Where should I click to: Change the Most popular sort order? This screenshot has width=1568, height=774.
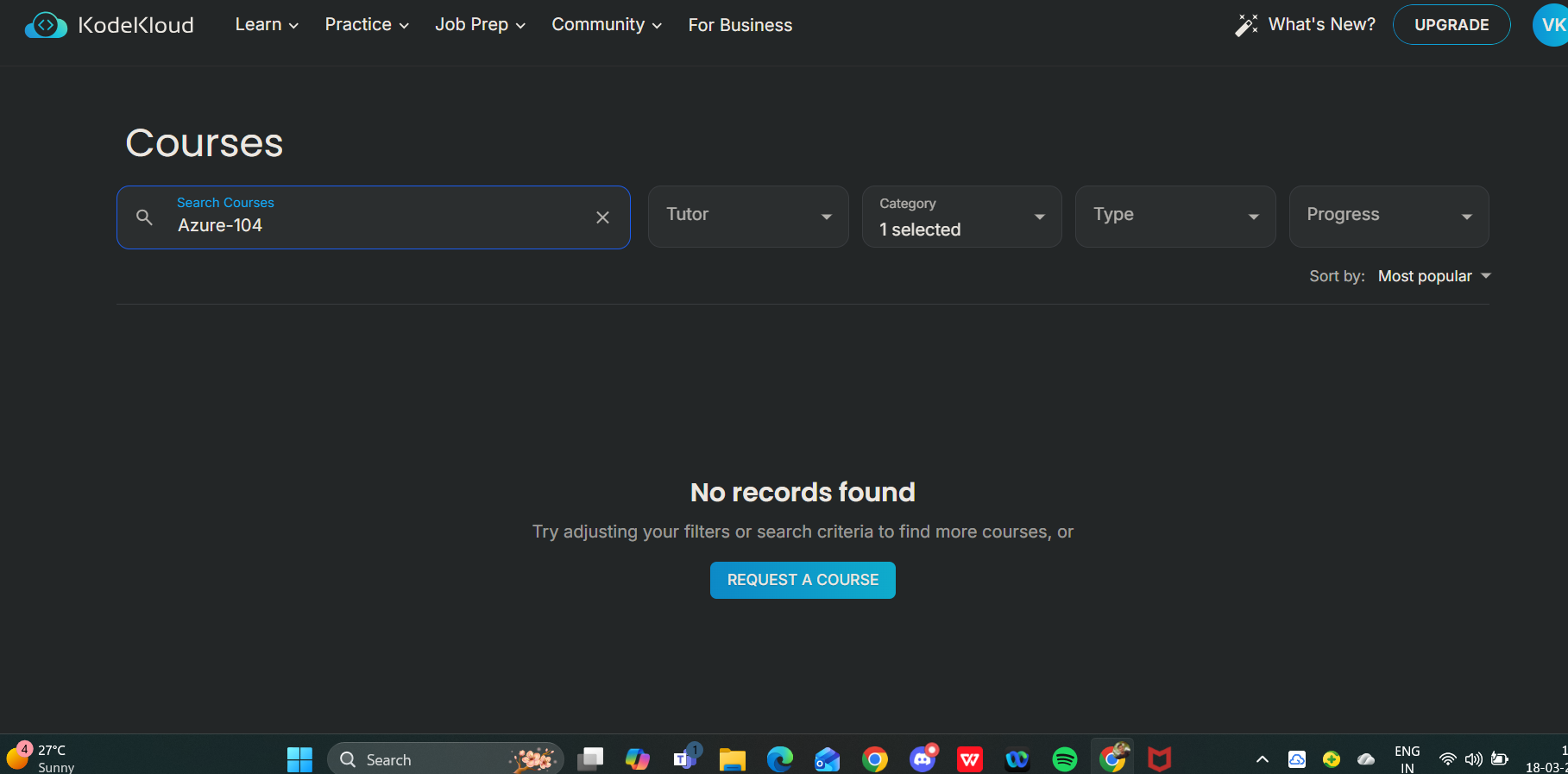(1434, 276)
